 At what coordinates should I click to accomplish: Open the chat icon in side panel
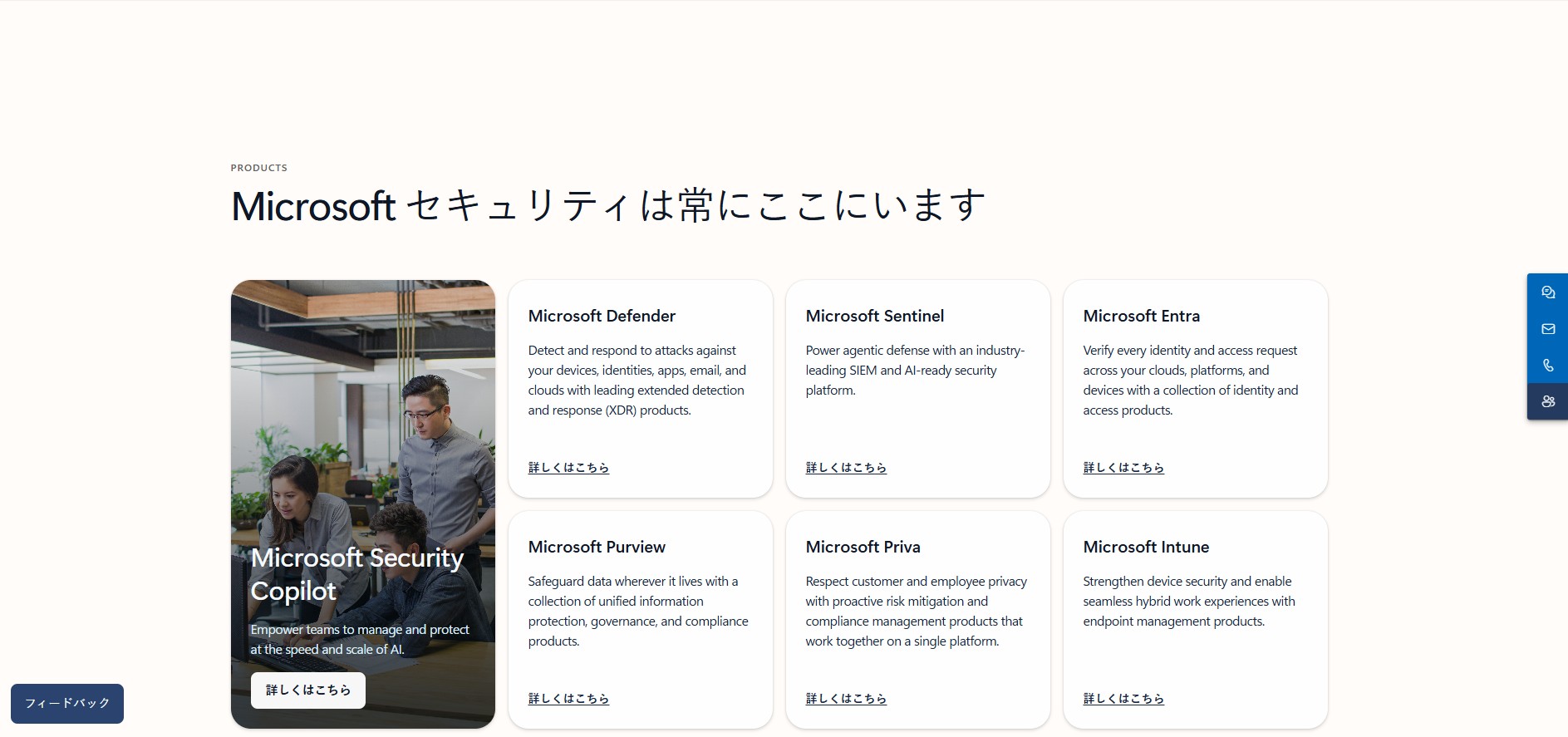click(1547, 292)
